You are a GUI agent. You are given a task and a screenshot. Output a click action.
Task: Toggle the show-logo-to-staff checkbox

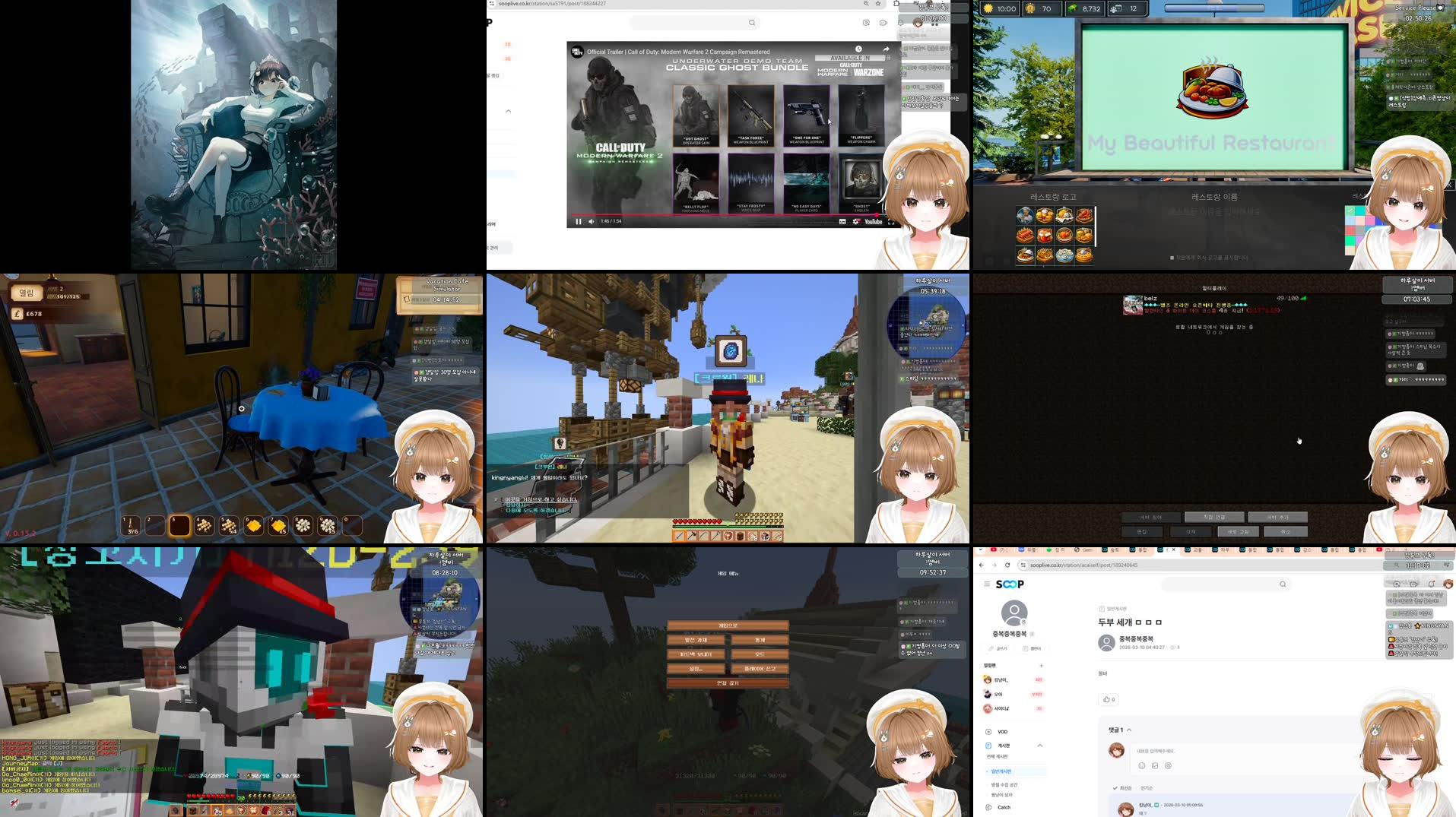click(x=1172, y=258)
